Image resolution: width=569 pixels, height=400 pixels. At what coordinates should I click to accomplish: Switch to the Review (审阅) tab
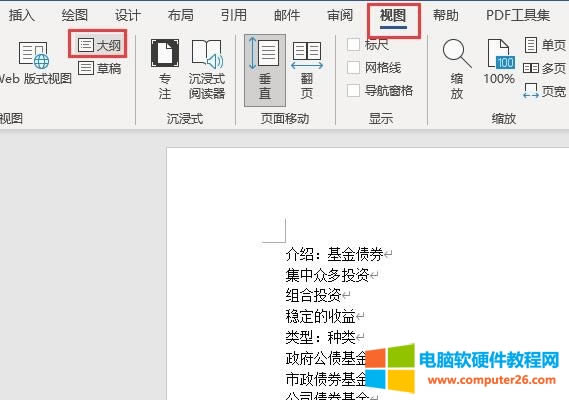coord(340,16)
